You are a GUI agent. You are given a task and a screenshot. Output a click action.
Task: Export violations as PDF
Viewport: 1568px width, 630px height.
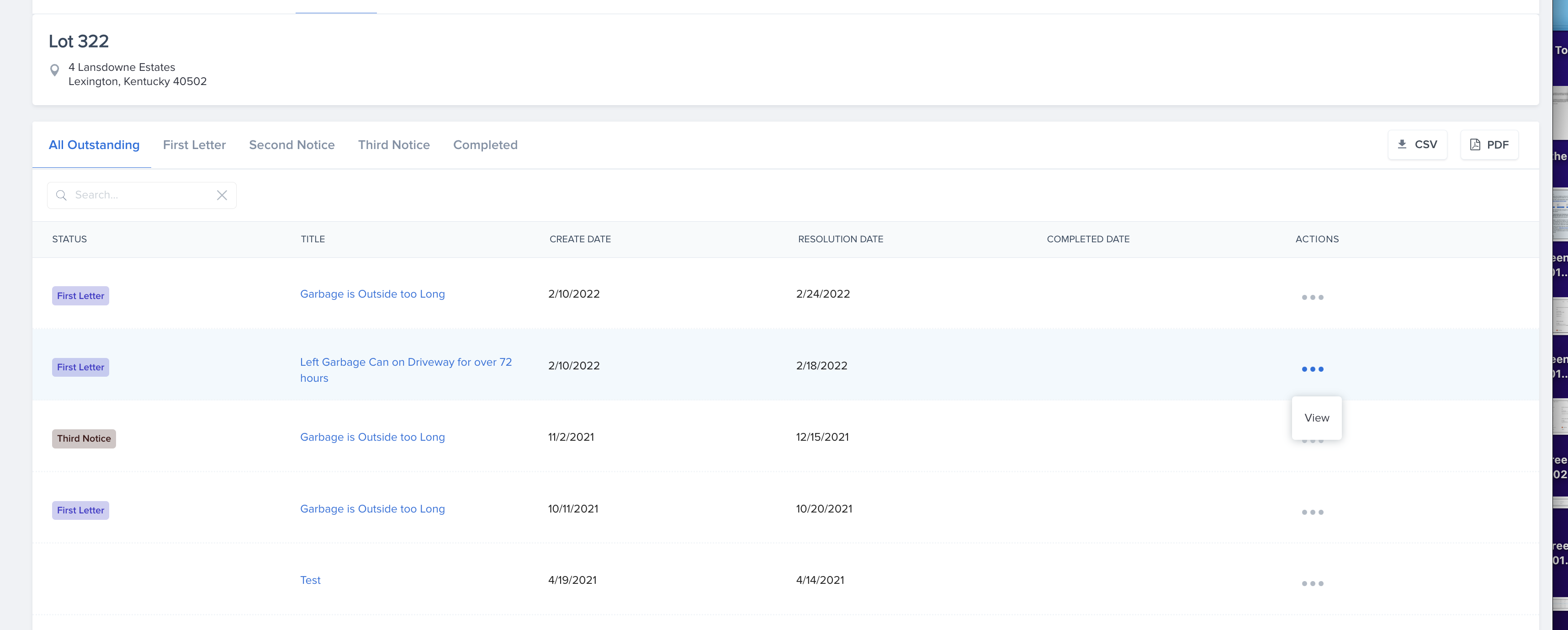[x=1489, y=145]
